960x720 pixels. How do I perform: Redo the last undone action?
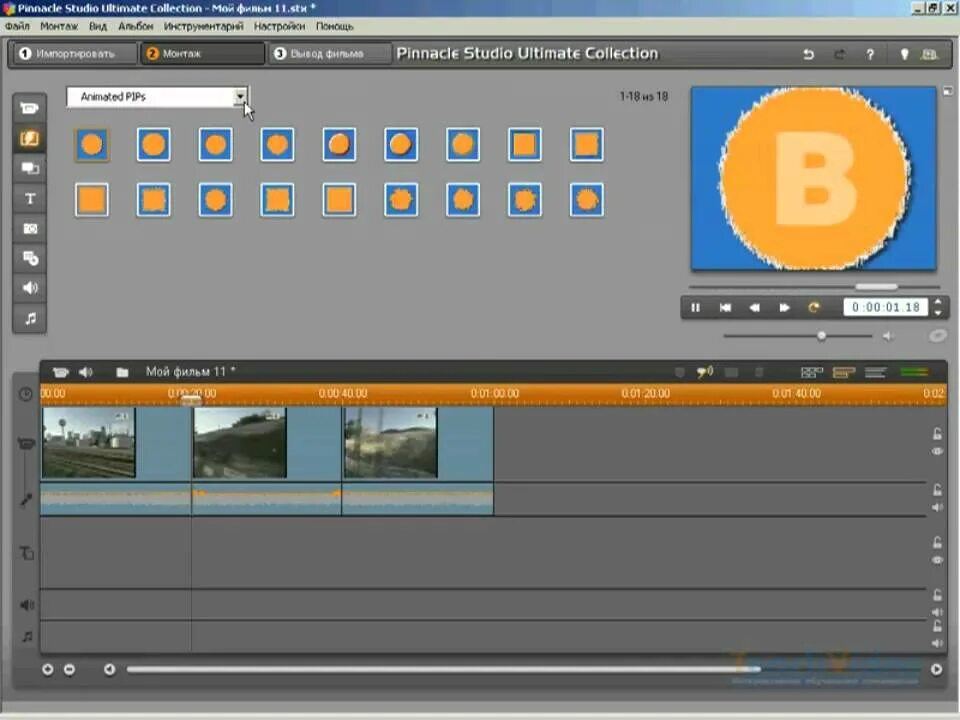point(839,54)
